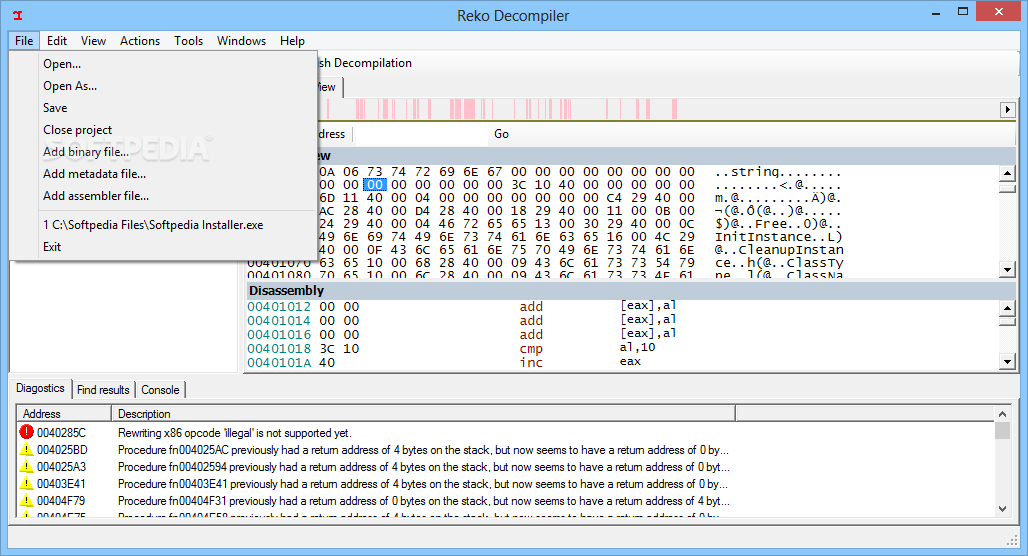The height and width of the screenshot is (556, 1028).
Task: Choose Add metadata file... menu entry
Action: click(x=164, y=174)
